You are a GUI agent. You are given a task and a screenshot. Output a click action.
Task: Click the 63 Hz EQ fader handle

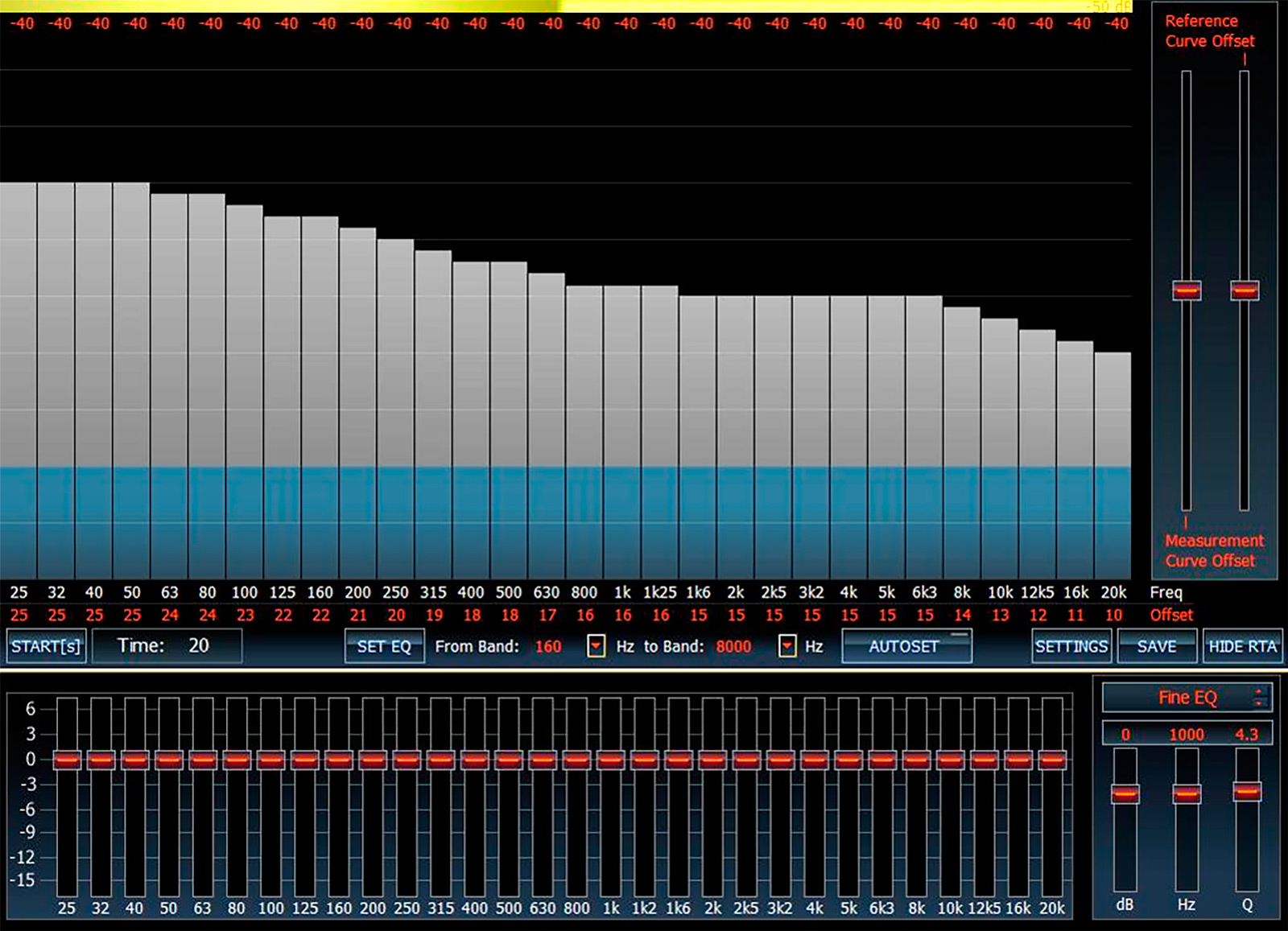pyautogui.click(x=203, y=759)
